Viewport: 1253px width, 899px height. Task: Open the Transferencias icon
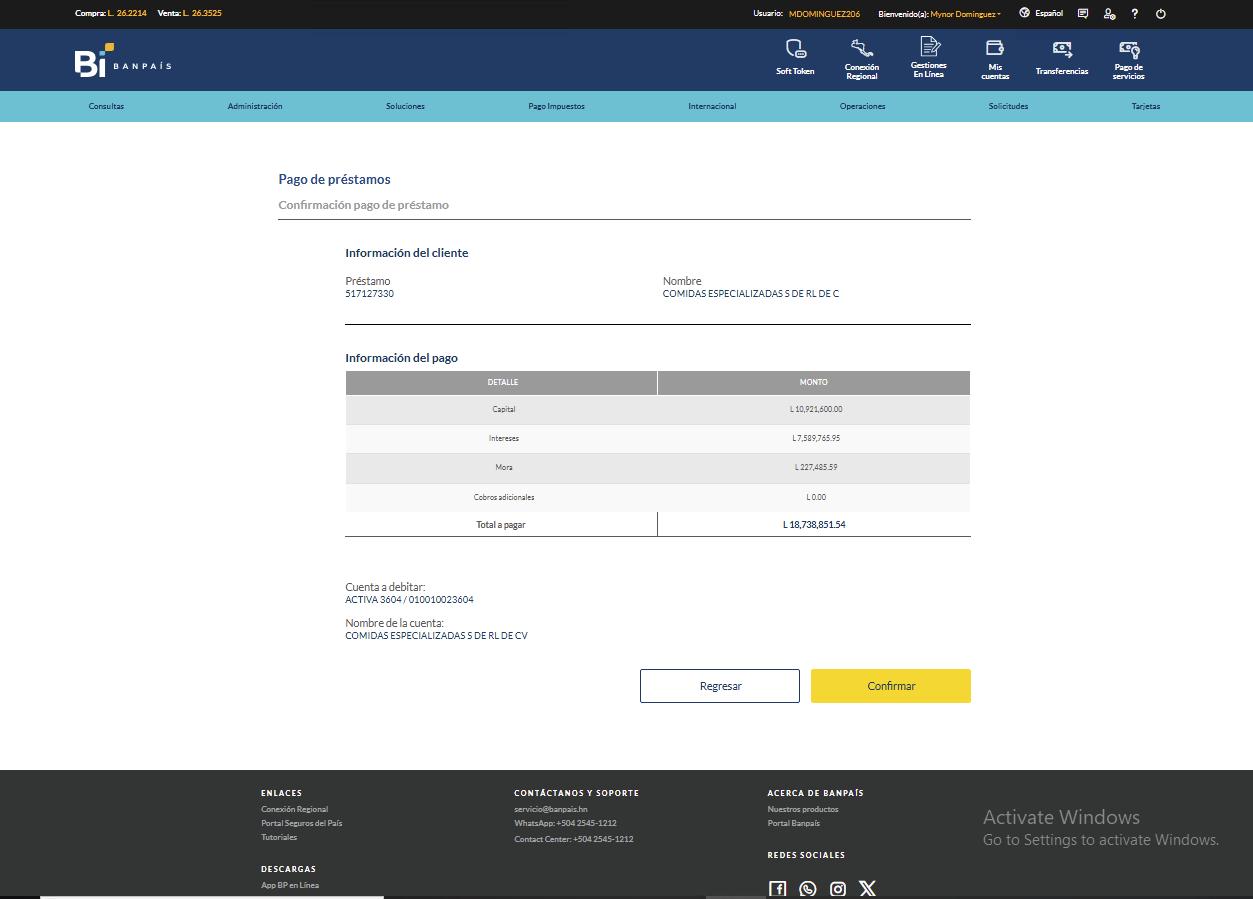pos(1062,49)
